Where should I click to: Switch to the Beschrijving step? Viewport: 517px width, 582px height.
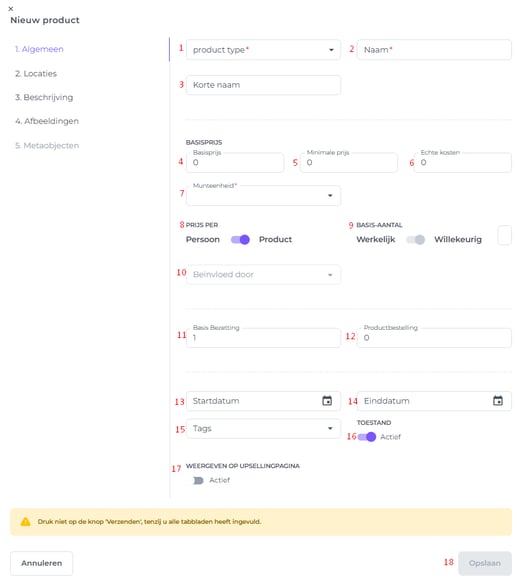[44, 97]
